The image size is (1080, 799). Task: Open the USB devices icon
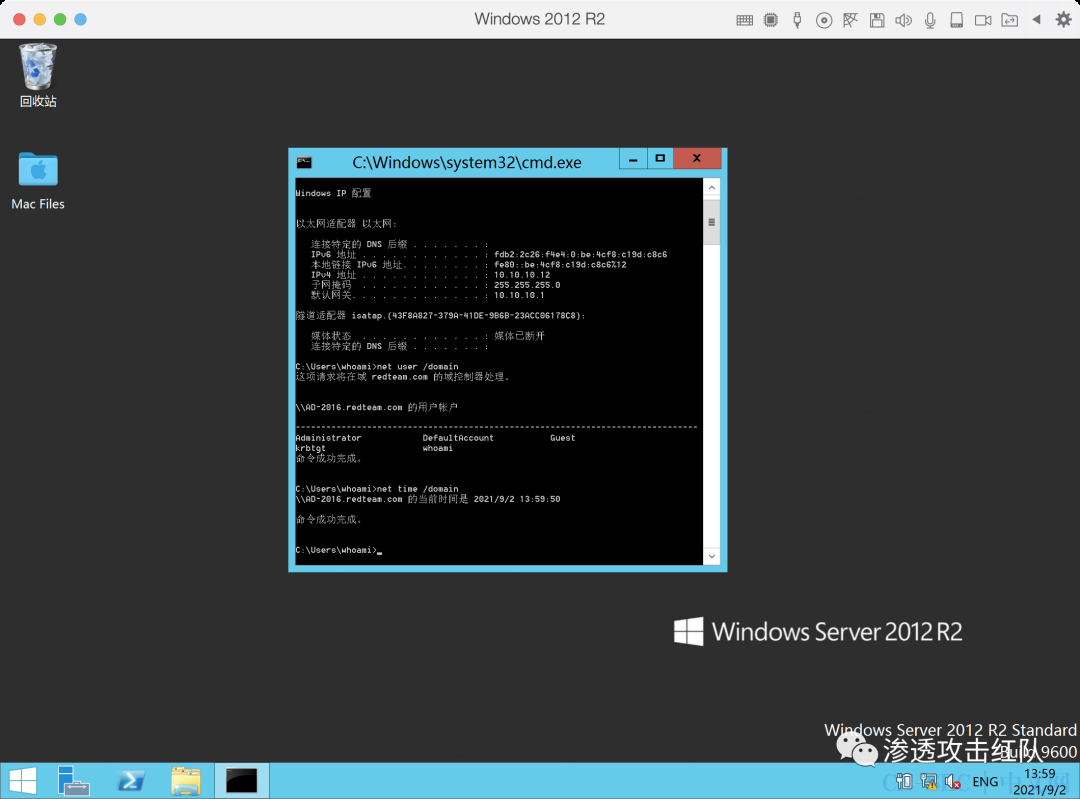tap(797, 20)
